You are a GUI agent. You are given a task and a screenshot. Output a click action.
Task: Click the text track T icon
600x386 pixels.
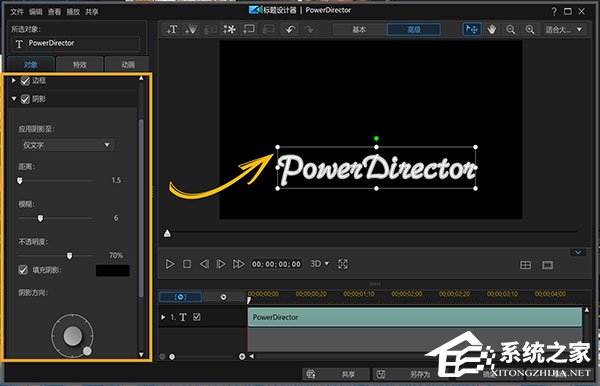(x=183, y=317)
